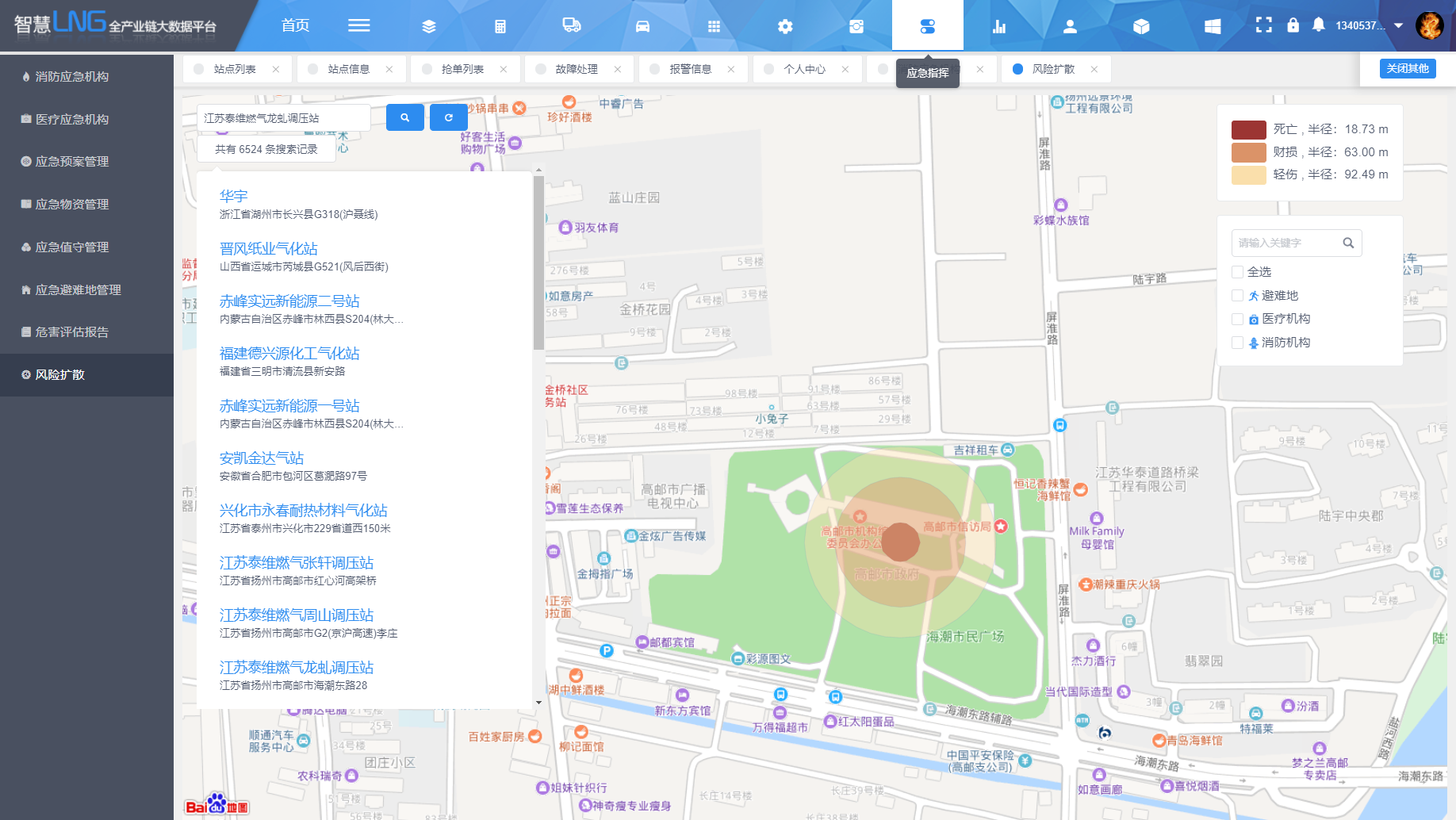
Task: Click the blue refresh reset button
Action: click(x=449, y=117)
